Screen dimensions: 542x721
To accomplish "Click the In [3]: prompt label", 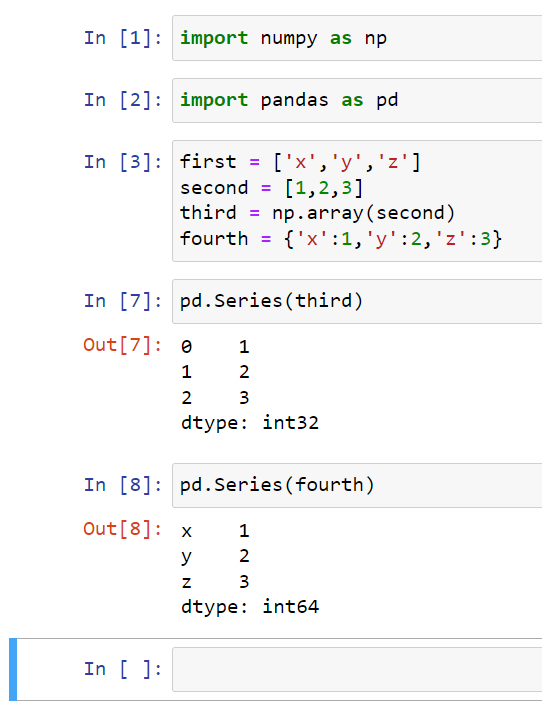I will [x=123, y=162].
